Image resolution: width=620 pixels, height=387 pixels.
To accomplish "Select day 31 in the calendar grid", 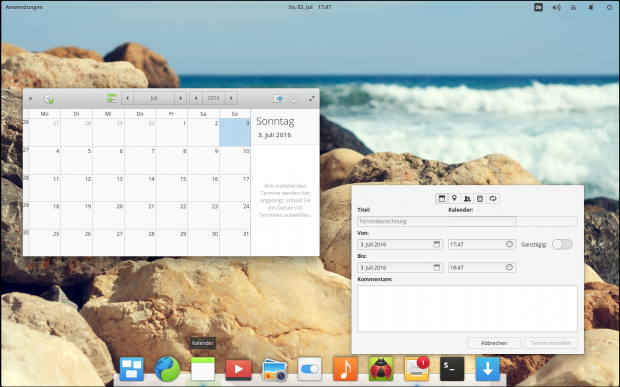I will coord(235,242).
